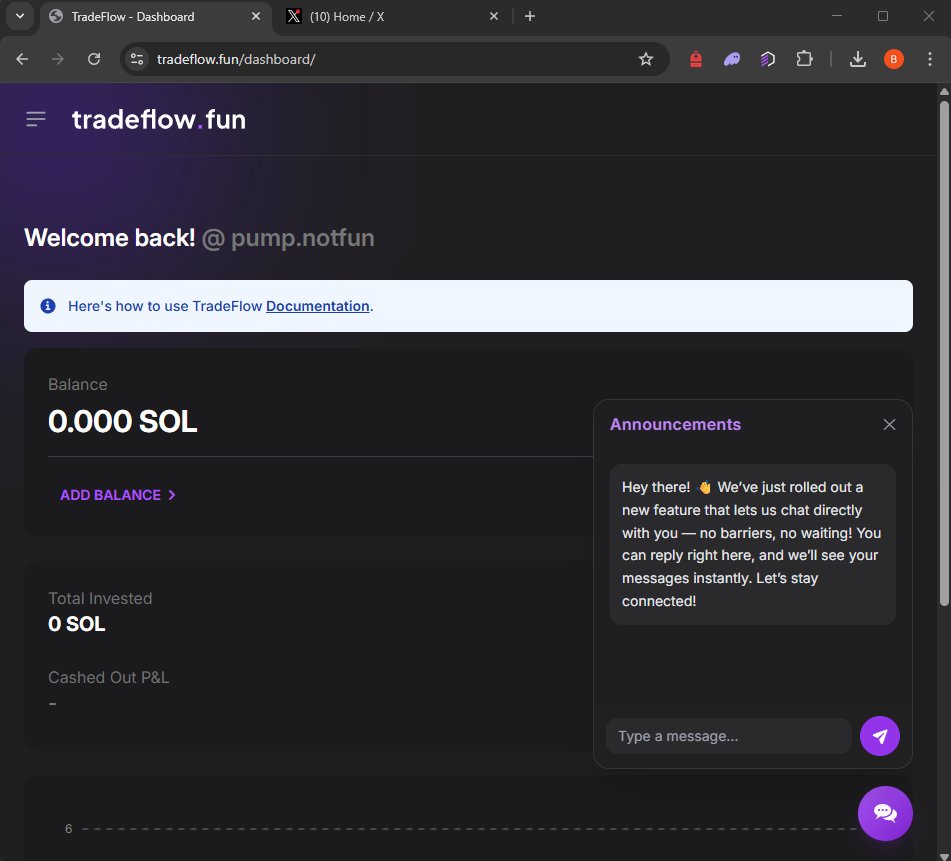The width and height of the screenshot is (951, 861).
Task: Send the chat message with paper plane
Action: point(879,736)
